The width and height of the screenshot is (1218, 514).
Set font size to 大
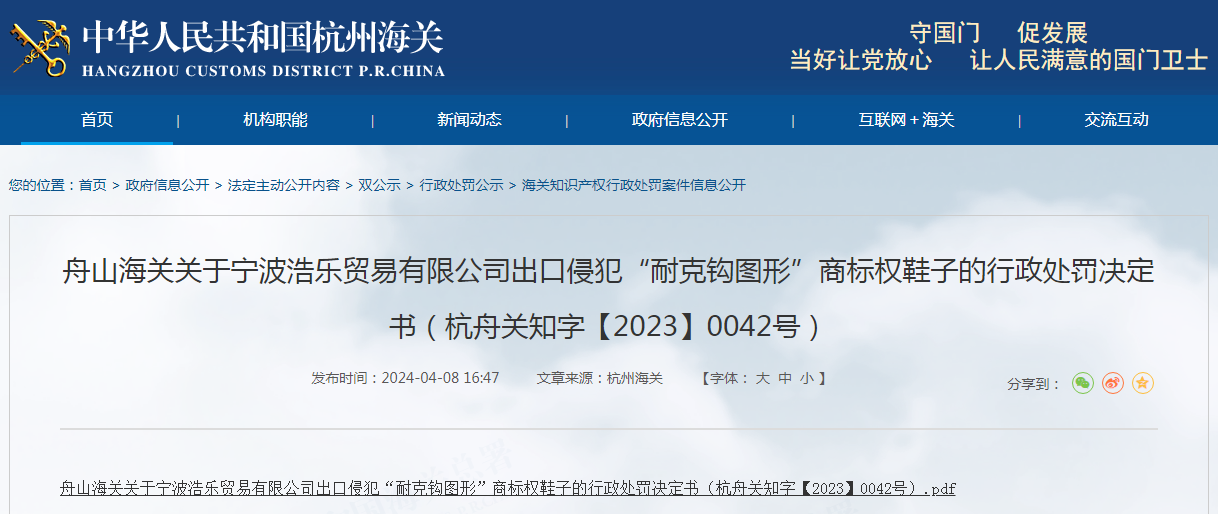tap(762, 378)
